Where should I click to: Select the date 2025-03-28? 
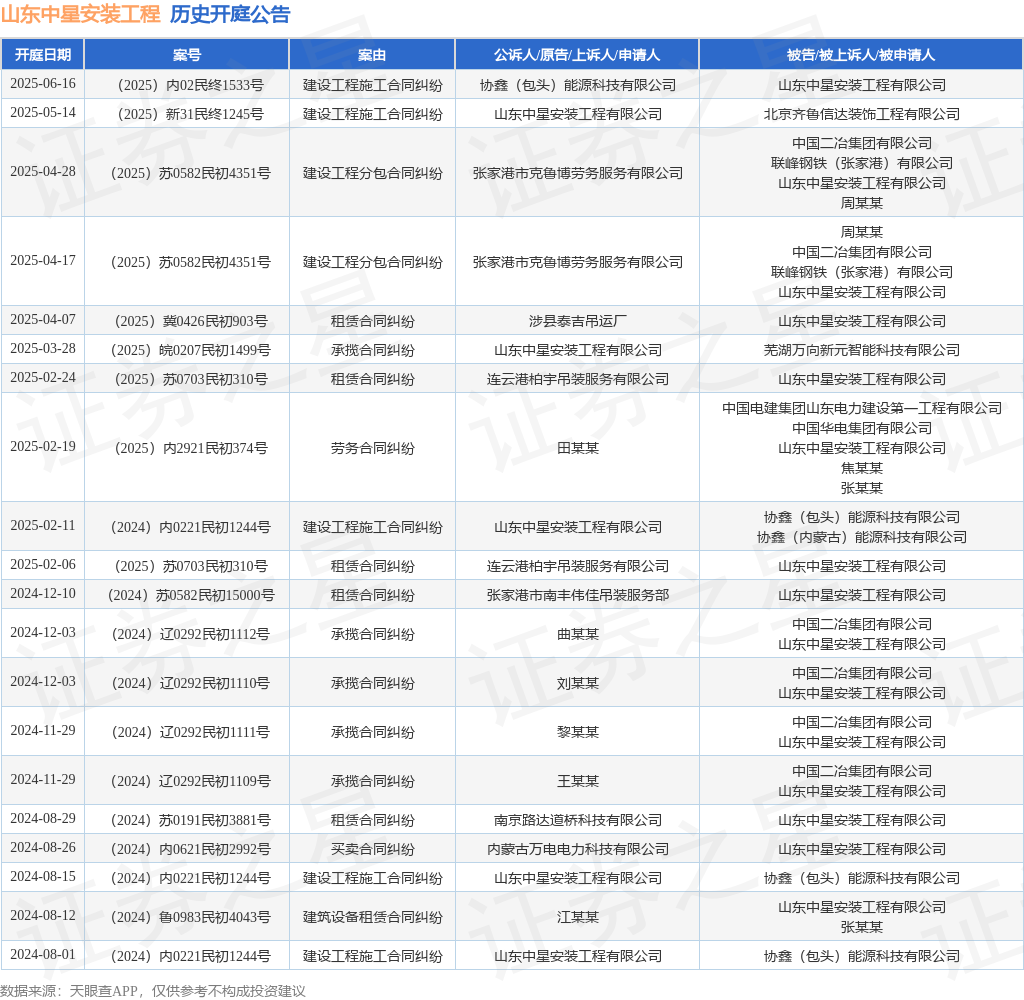point(43,348)
